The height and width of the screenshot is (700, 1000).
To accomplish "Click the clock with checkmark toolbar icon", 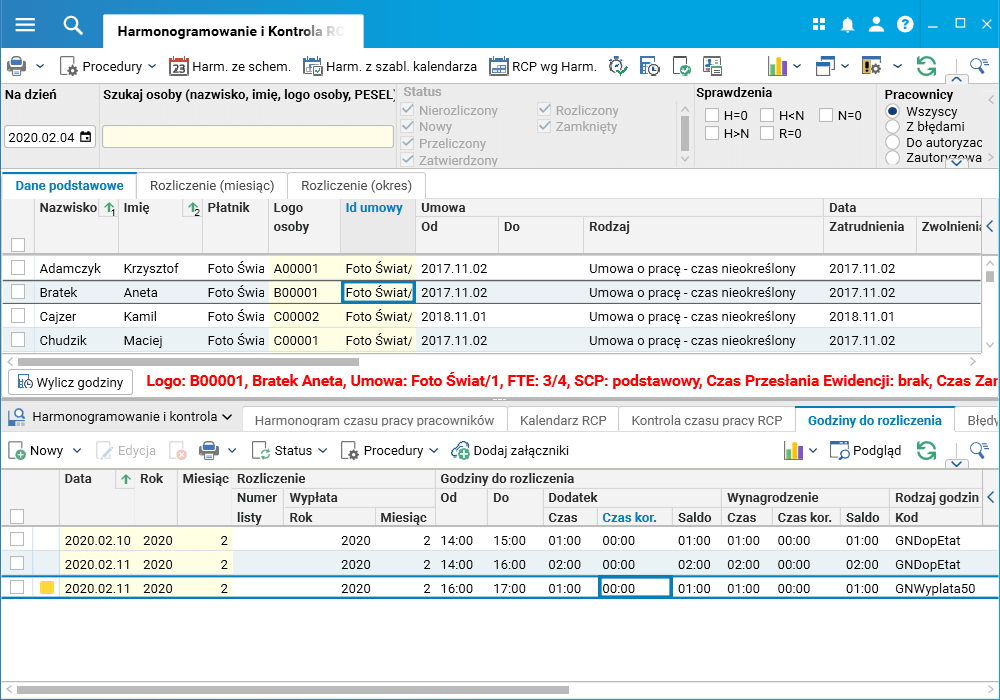I will point(617,66).
